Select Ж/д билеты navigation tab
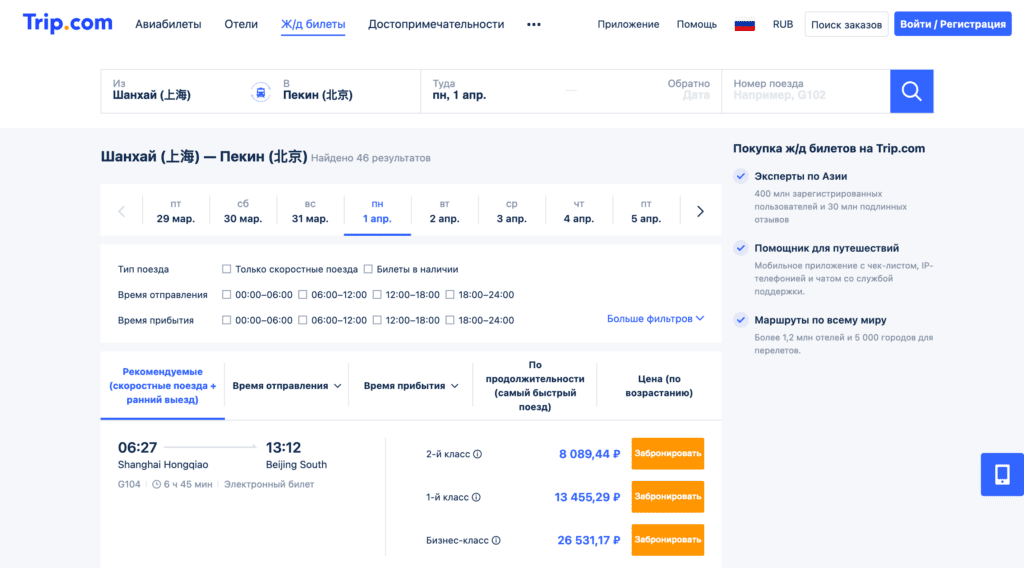Image resolution: width=1024 pixels, height=568 pixels. pos(313,24)
